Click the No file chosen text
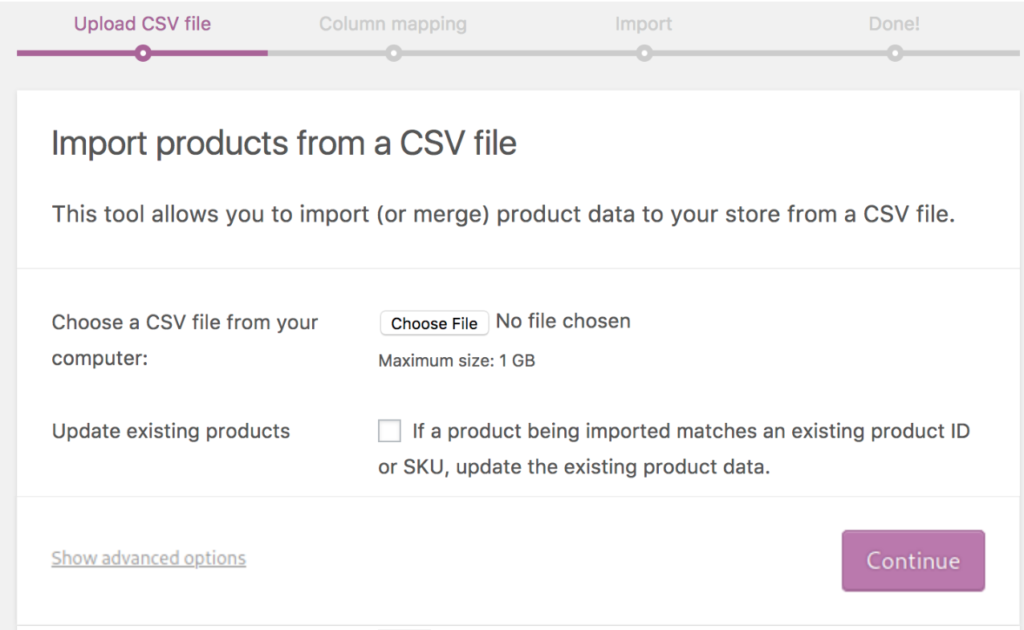1024x630 pixels. 563,321
